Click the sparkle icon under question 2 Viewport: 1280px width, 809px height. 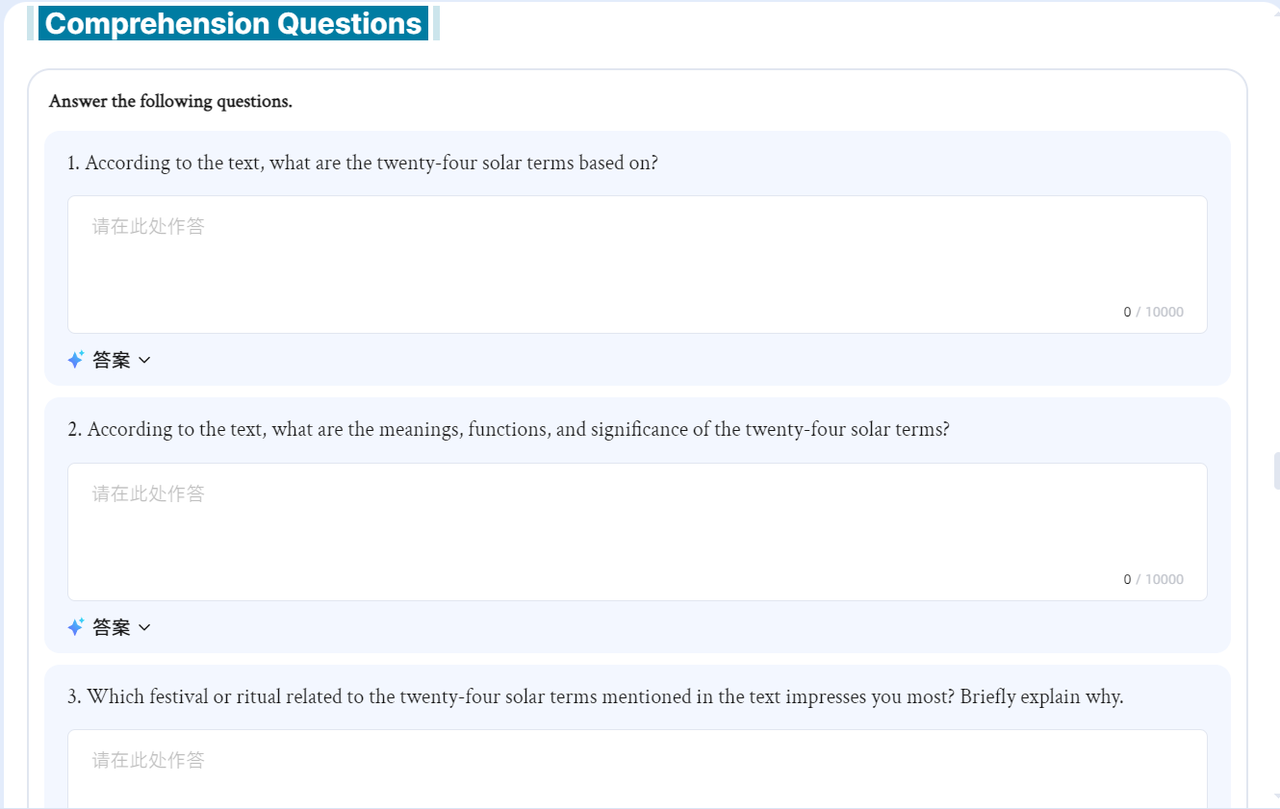pos(76,627)
